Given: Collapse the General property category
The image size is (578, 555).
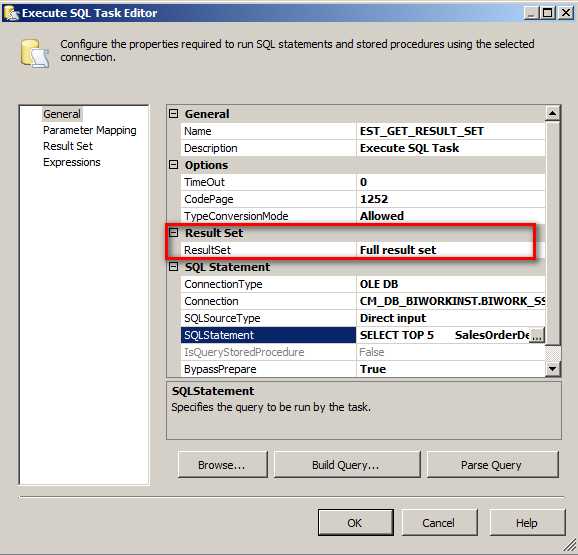Looking at the screenshot, I should 173,114.
